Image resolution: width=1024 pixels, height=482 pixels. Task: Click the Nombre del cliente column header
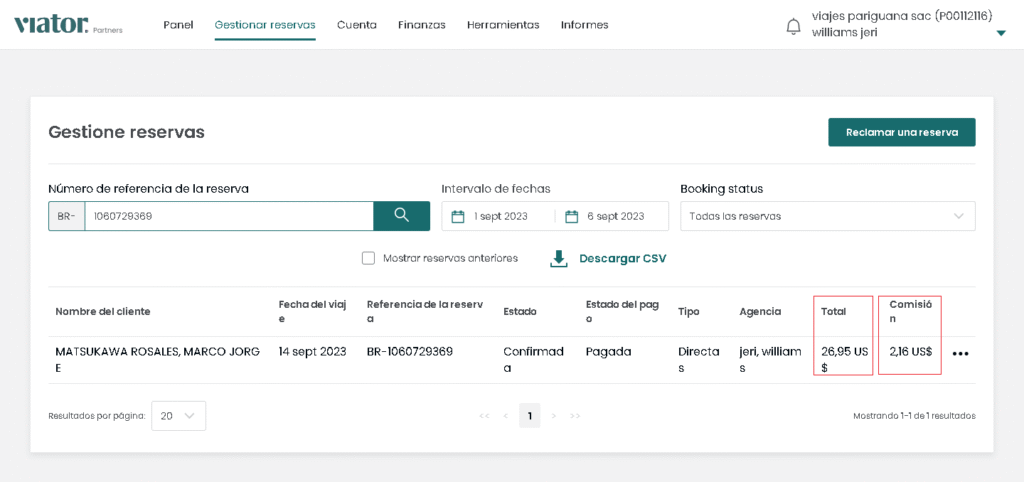tap(103, 312)
